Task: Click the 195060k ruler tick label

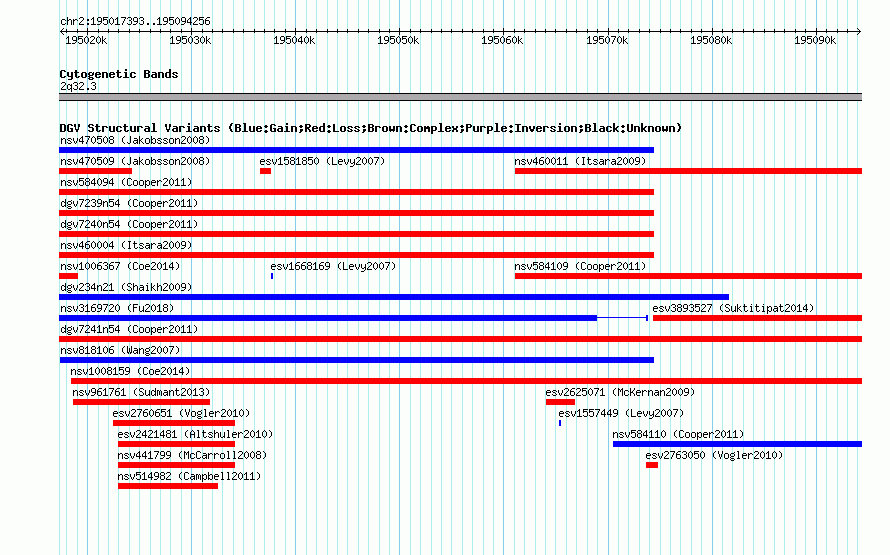Action: click(x=502, y=40)
